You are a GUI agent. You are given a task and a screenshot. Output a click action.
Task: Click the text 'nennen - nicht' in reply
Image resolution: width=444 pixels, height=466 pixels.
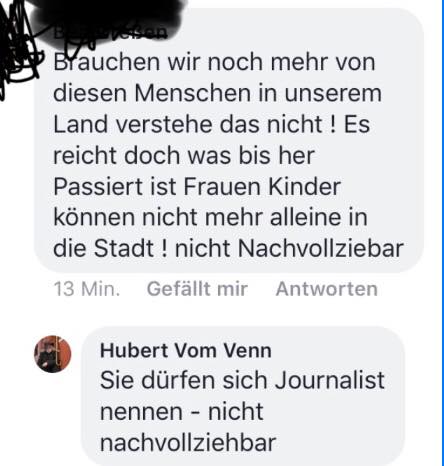click(182, 412)
